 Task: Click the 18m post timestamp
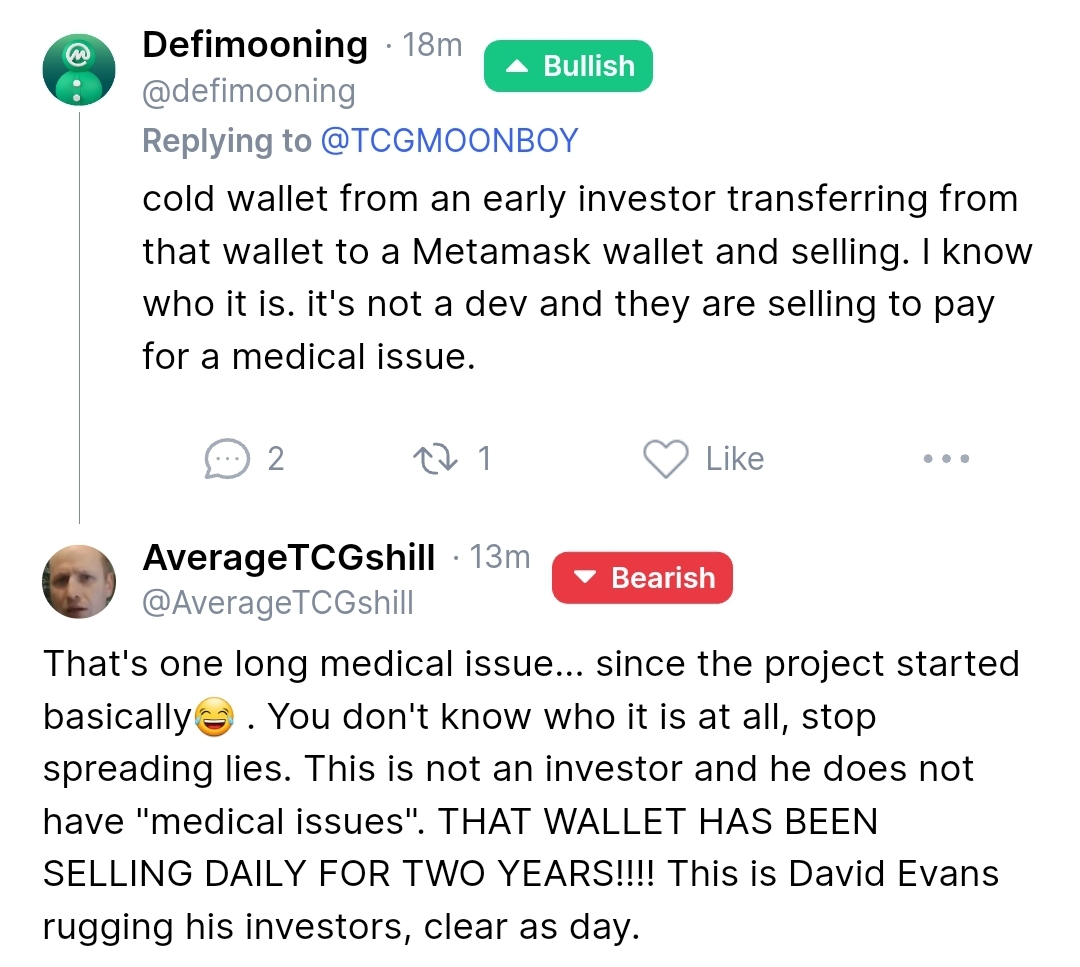coord(432,45)
